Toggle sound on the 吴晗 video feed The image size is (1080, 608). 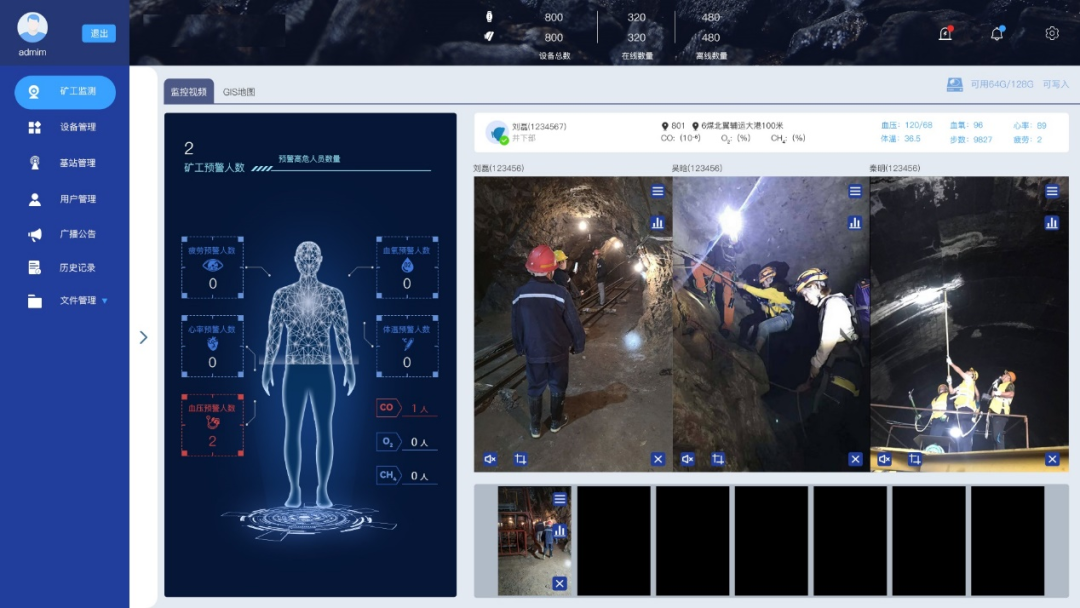coord(687,459)
